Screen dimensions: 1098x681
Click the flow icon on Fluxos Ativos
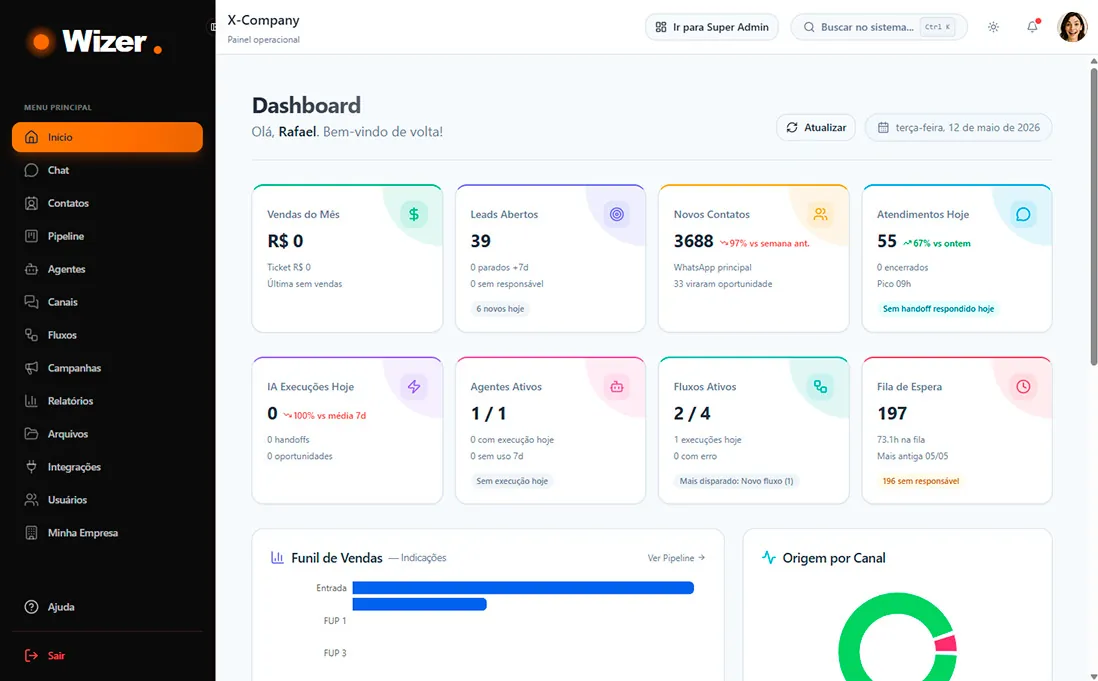820,386
